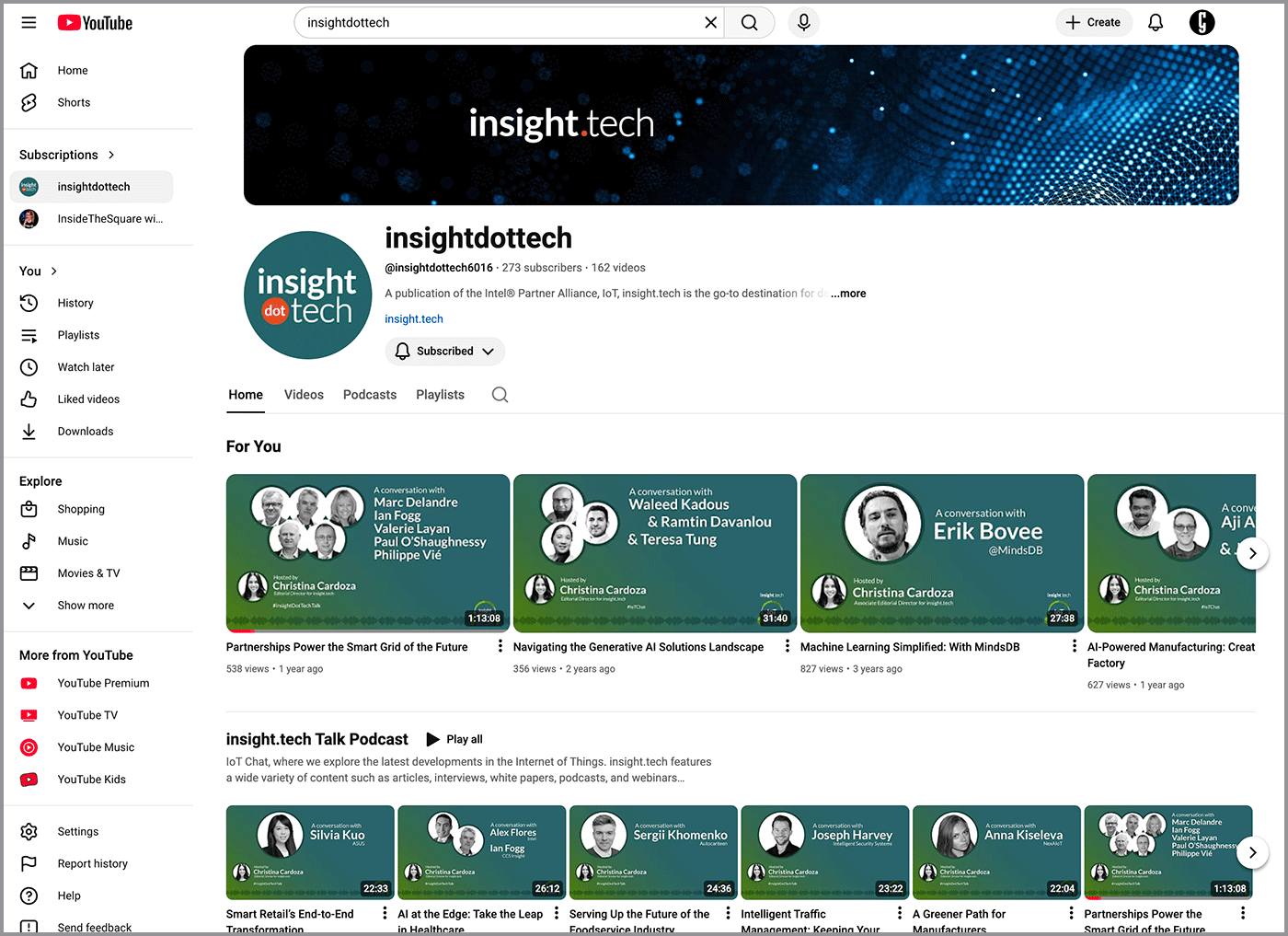Open options for Machine Learning Simplified video

point(1075,647)
